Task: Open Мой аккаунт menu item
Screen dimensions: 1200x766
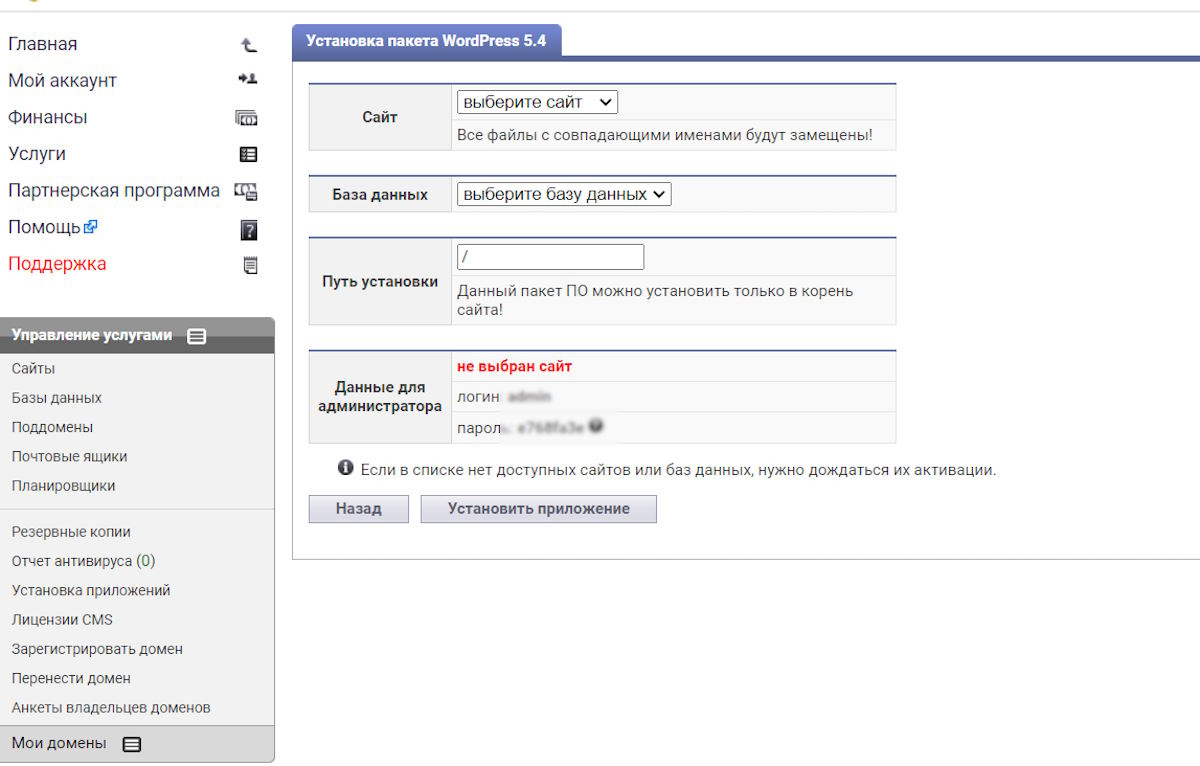Action: [63, 81]
